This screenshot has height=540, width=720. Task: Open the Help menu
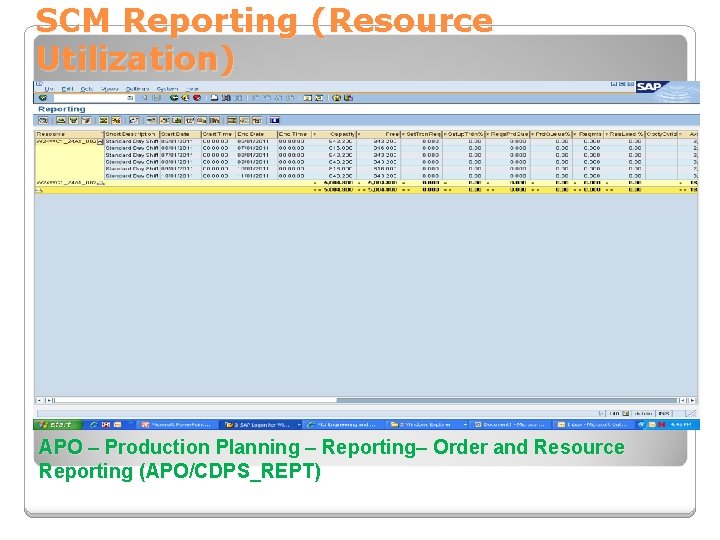pyautogui.click(x=192, y=89)
